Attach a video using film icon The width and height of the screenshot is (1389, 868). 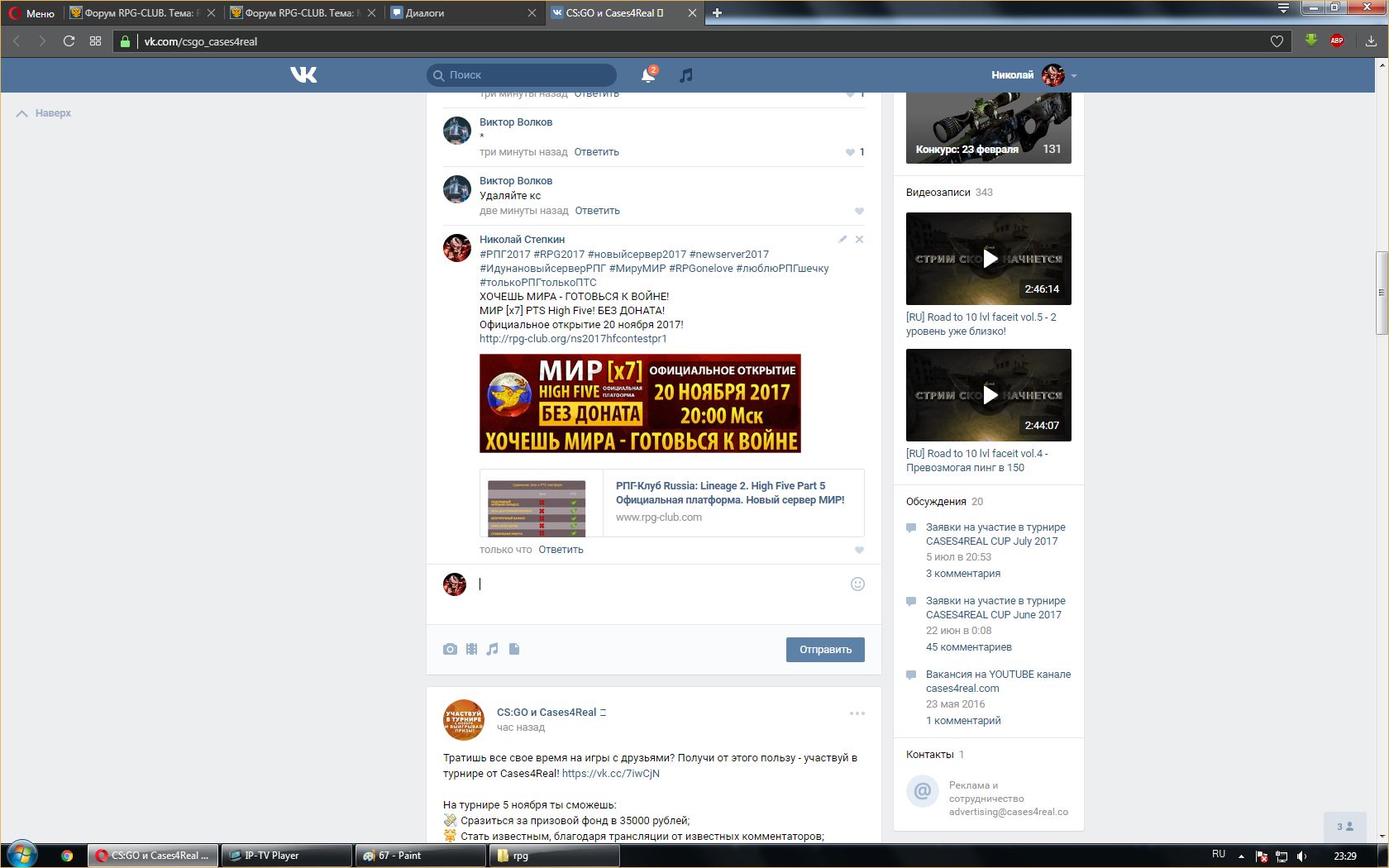(x=471, y=649)
